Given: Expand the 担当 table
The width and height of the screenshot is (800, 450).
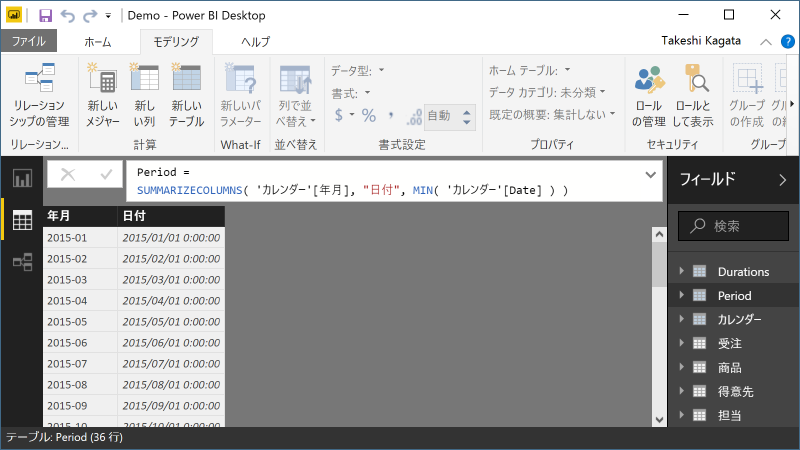Looking at the screenshot, I should coord(682,415).
